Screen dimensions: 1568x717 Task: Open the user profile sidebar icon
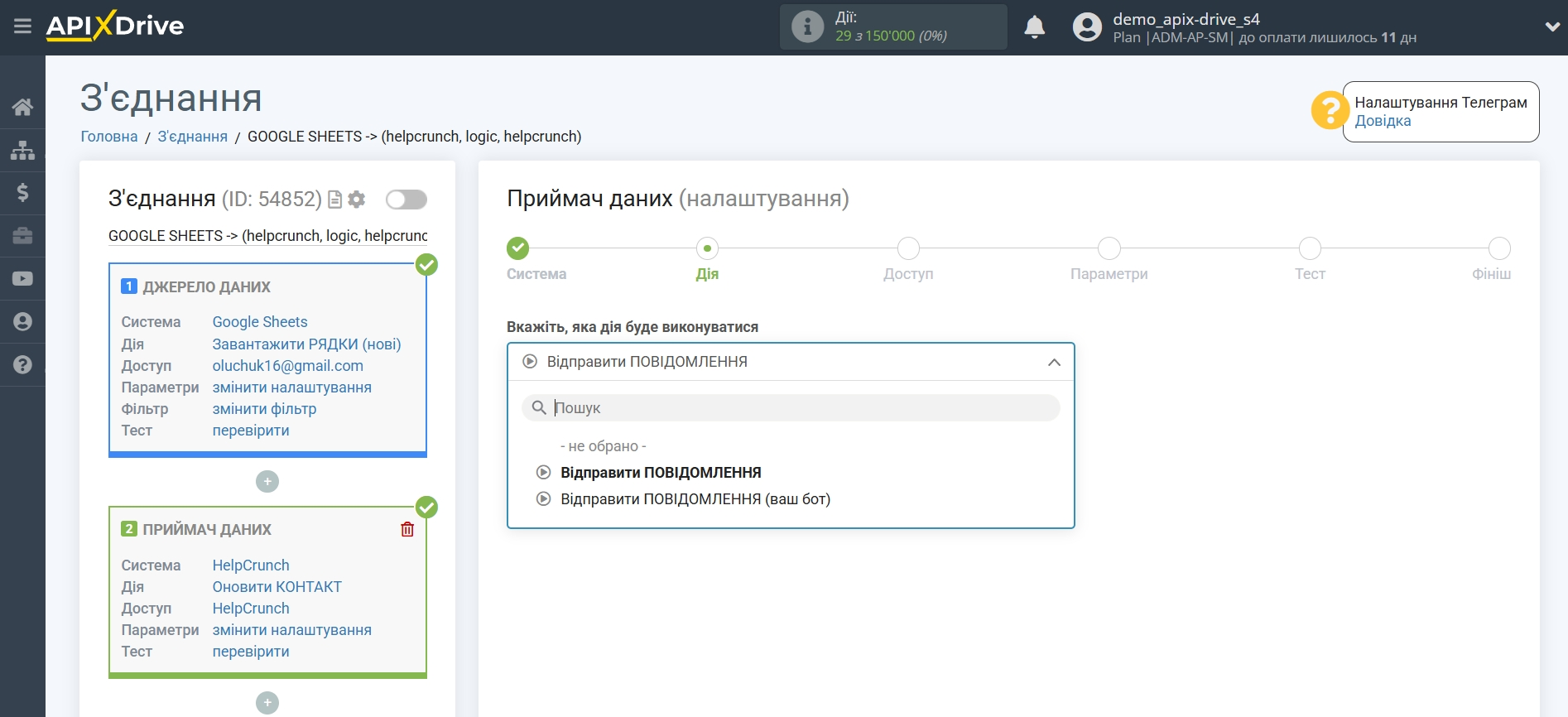[x=22, y=322]
